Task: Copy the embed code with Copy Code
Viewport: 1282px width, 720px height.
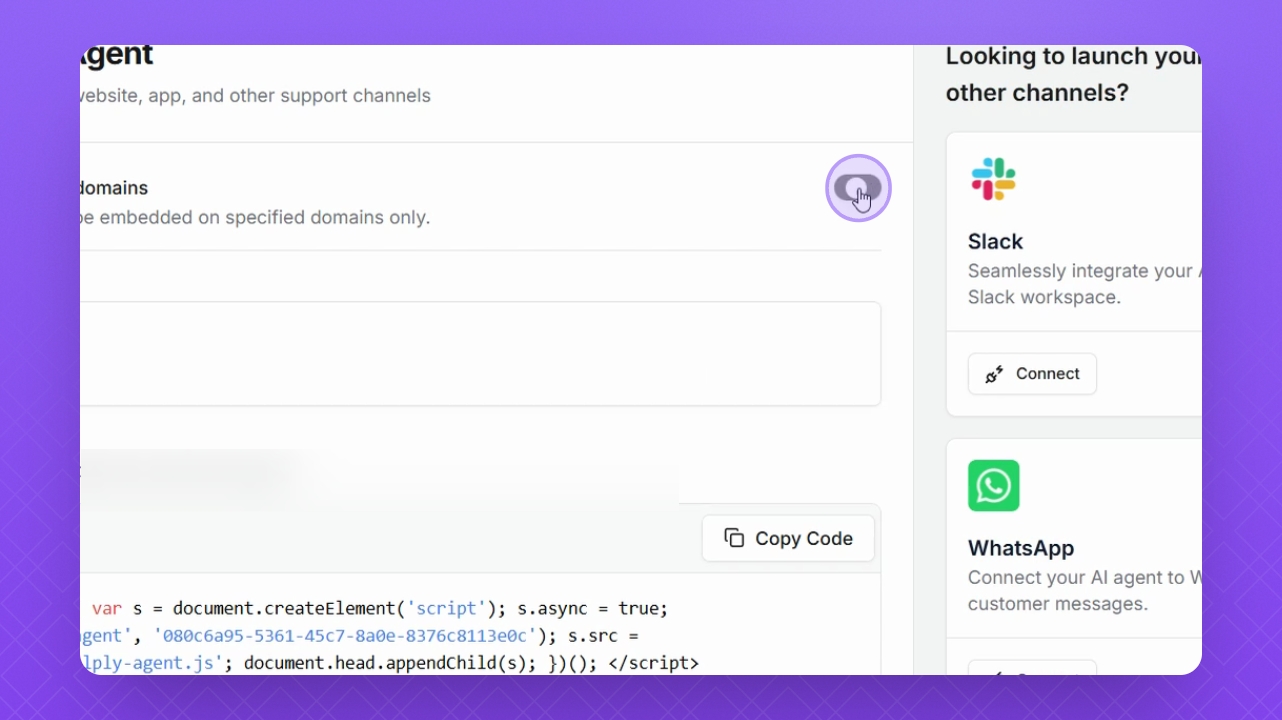Action: coord(788,538)
